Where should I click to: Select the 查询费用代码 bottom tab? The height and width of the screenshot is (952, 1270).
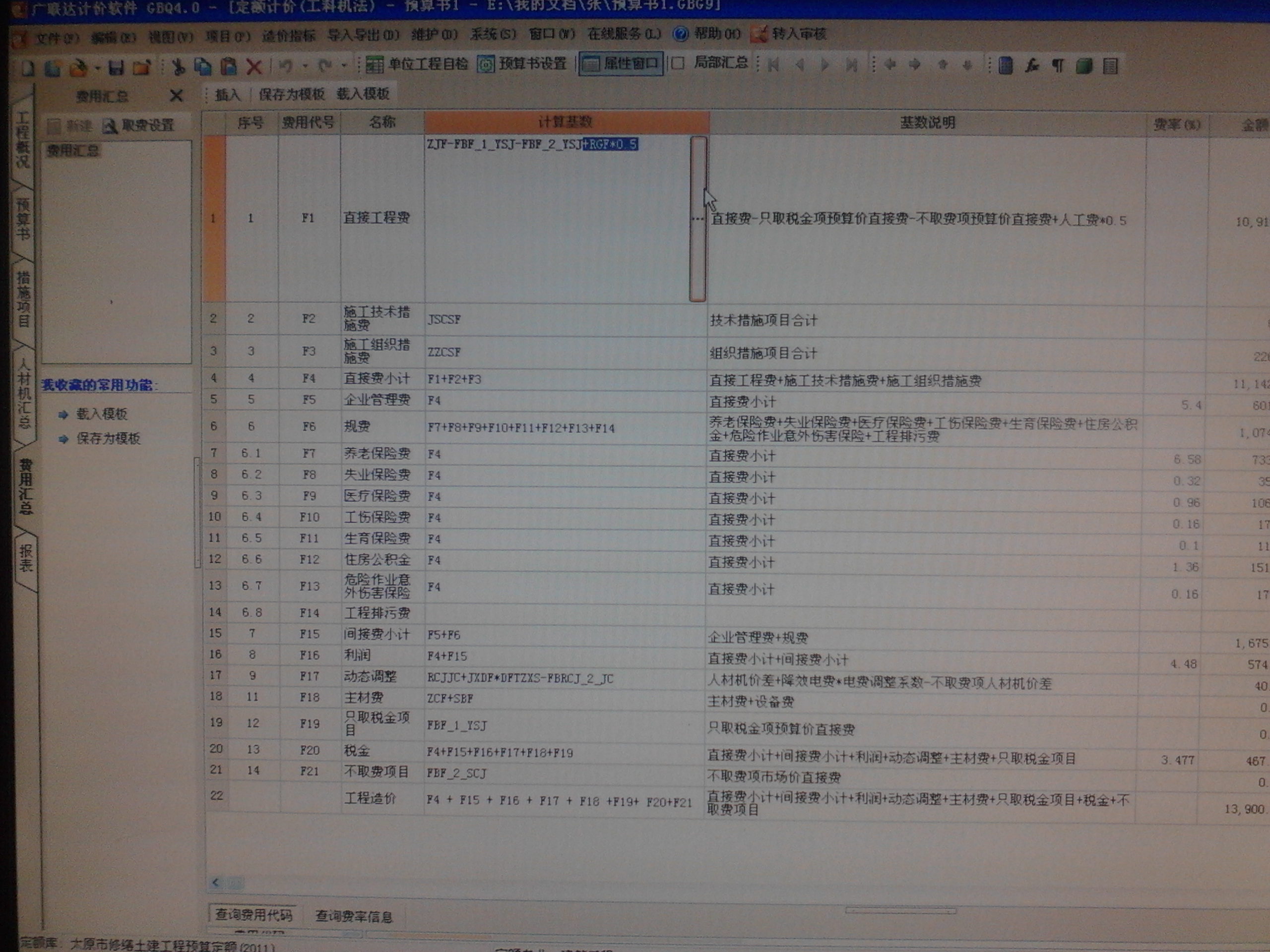click(x=253, y=914)
